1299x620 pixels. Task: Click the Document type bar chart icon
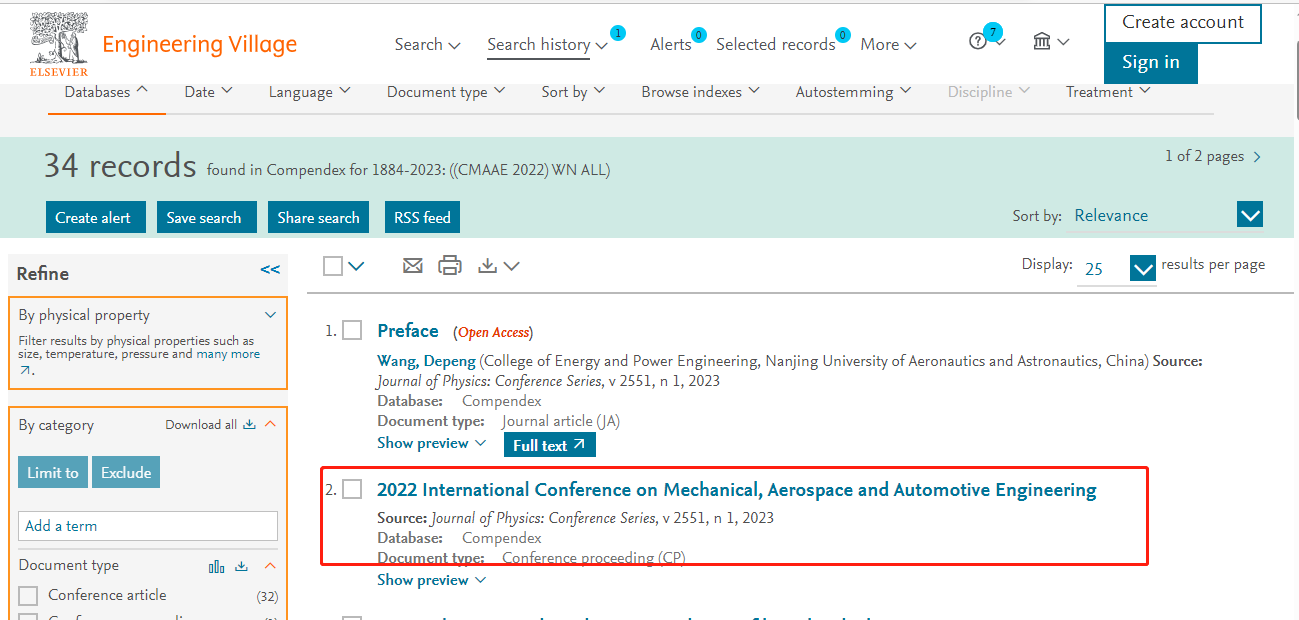(216, 566)
